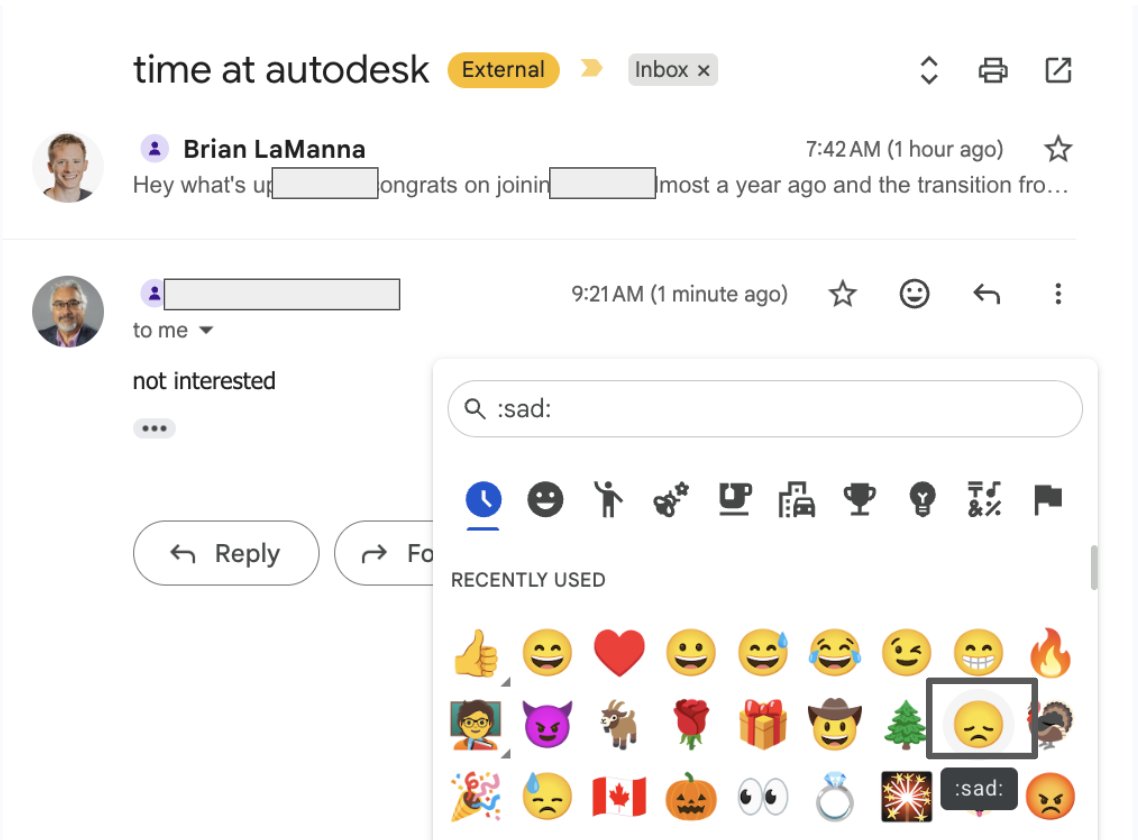Image resolution: width=1138 pixels, height=840 pixels.
Task: React with the grinning smiling-eyes emoji
Action: click(x=547, y=652)
